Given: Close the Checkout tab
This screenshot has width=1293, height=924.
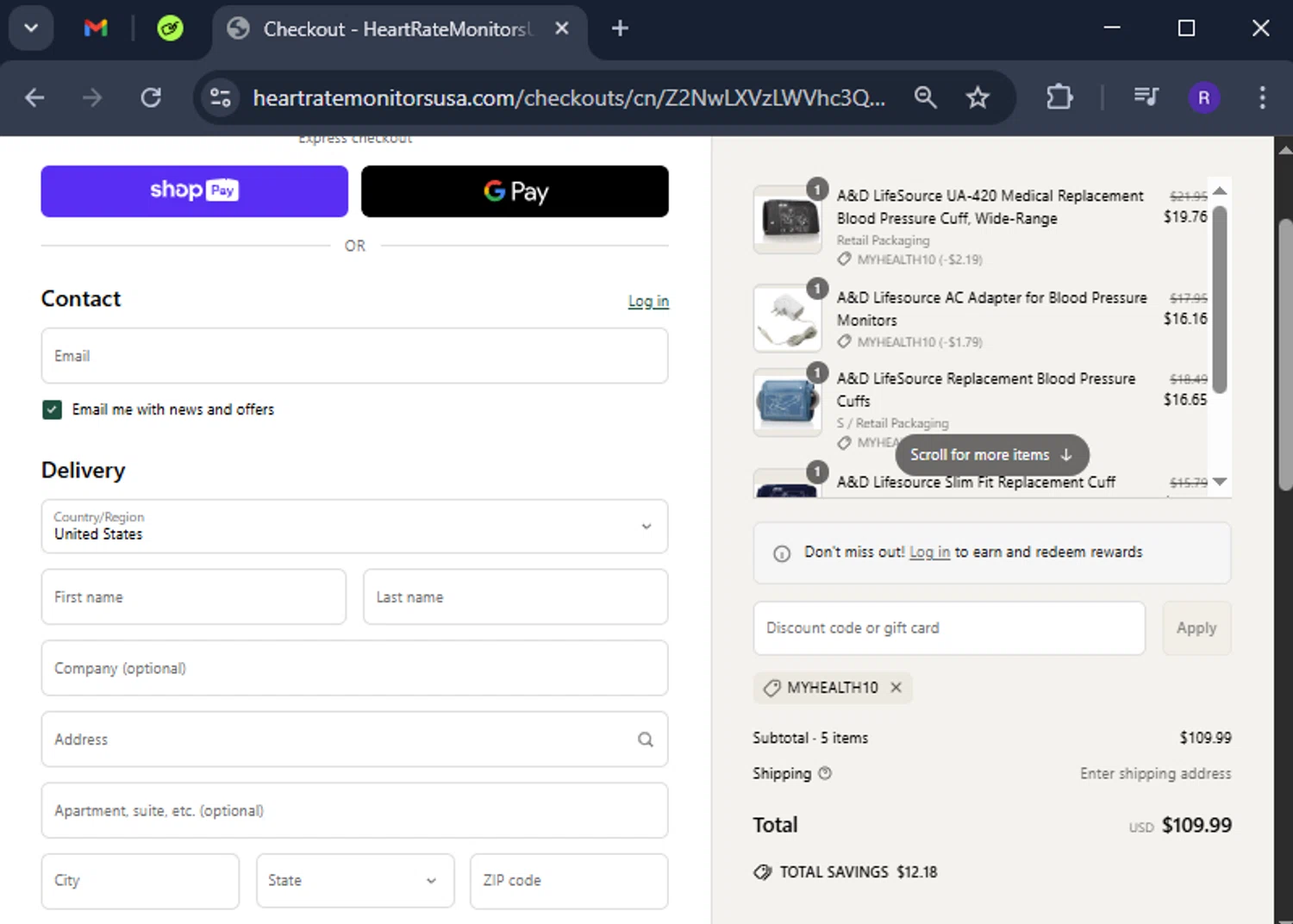Looking at the screenshot, I should [x=561, y=28].
